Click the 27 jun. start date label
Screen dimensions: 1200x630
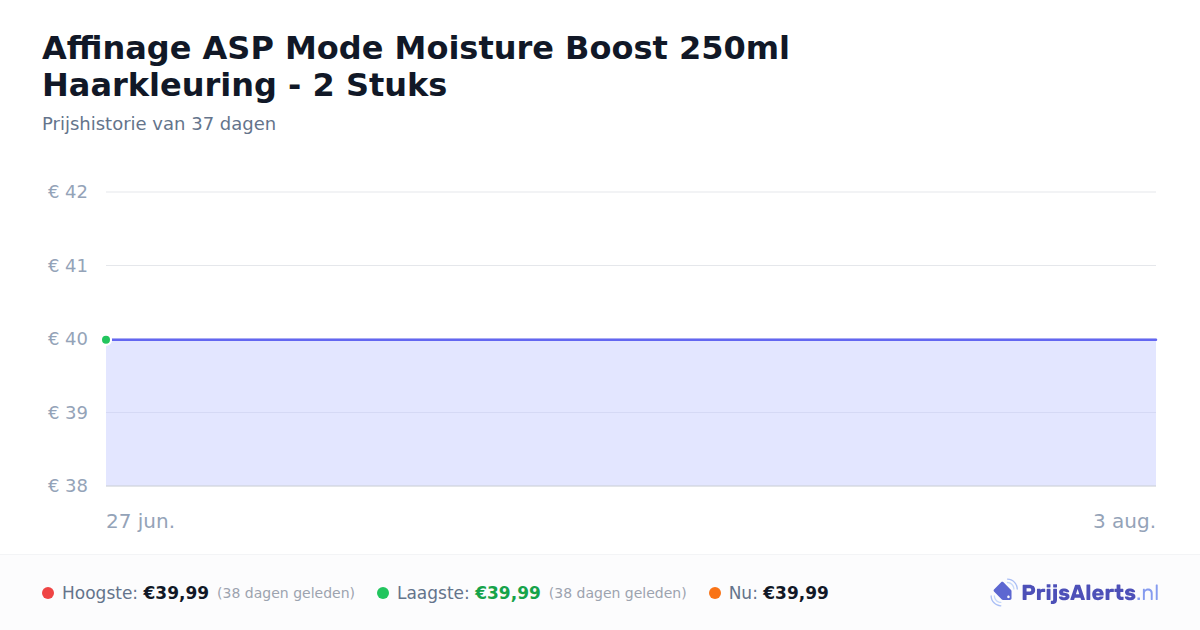pos(141,521)
